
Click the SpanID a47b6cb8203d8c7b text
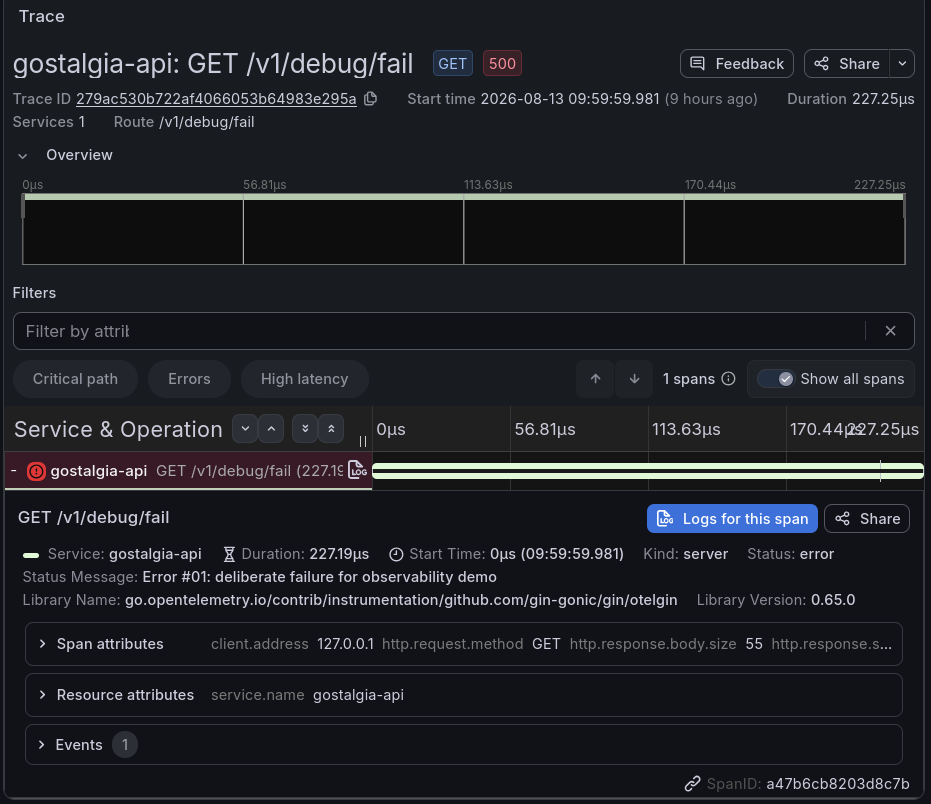coord(838,784)
